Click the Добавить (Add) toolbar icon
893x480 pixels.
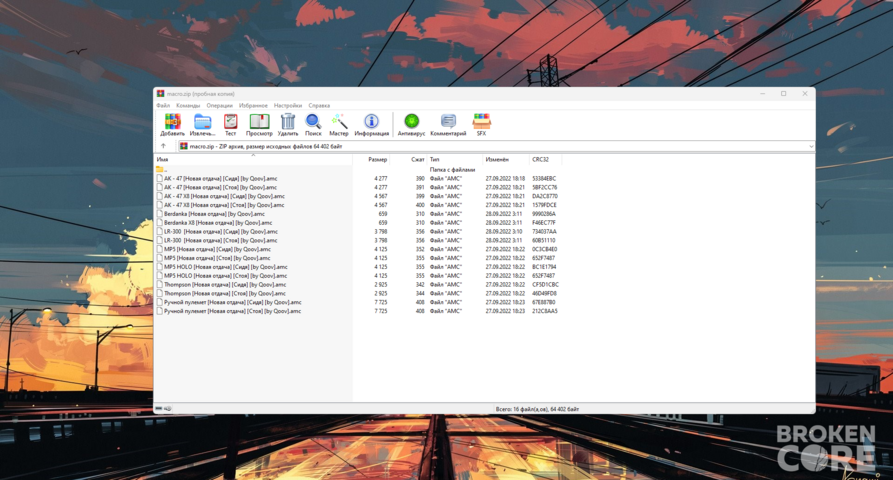[172, 121]
